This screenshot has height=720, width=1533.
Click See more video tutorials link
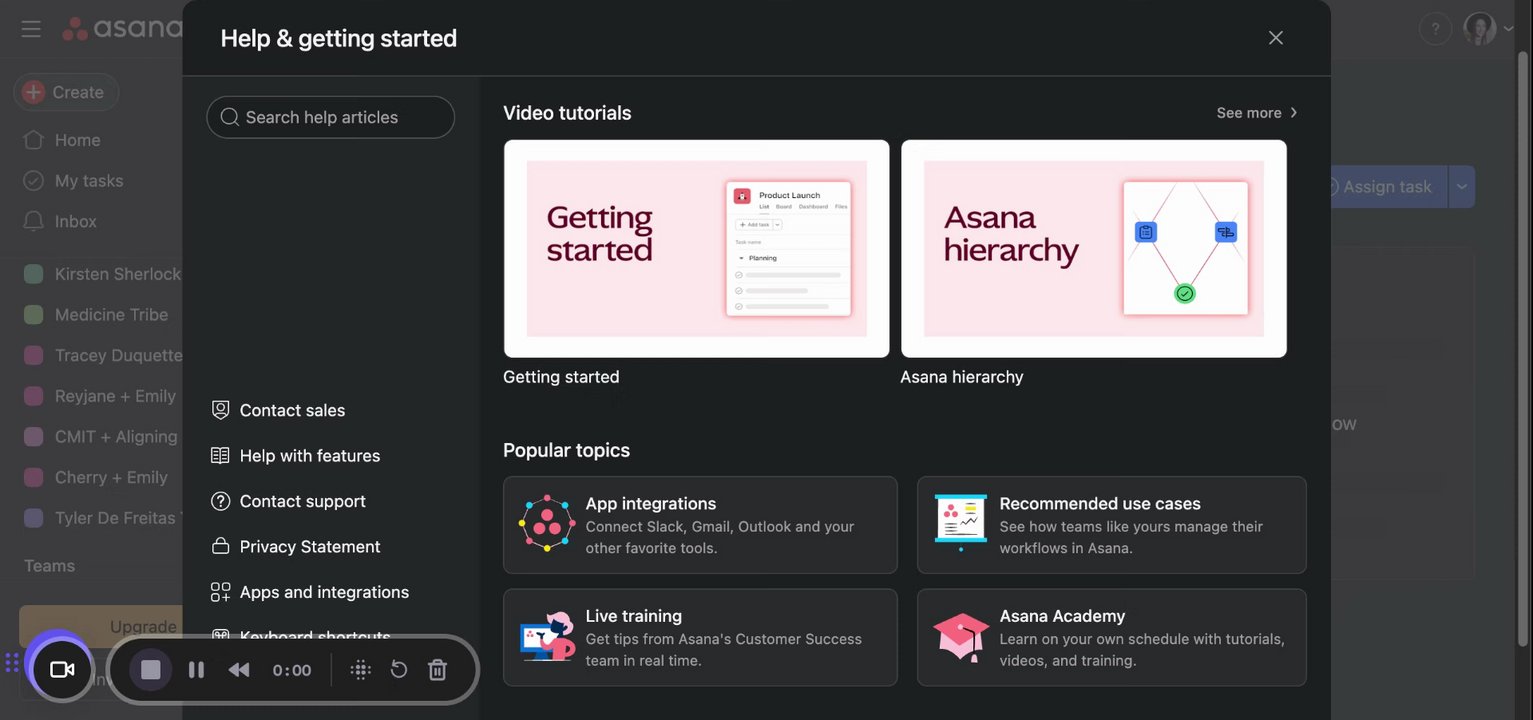coord(1257,113)
